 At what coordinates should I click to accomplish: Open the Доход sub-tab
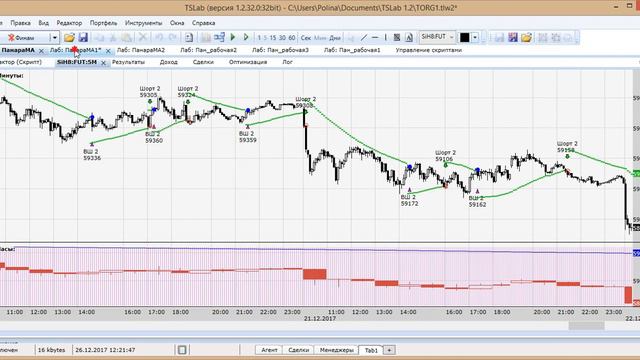[169, 62]
